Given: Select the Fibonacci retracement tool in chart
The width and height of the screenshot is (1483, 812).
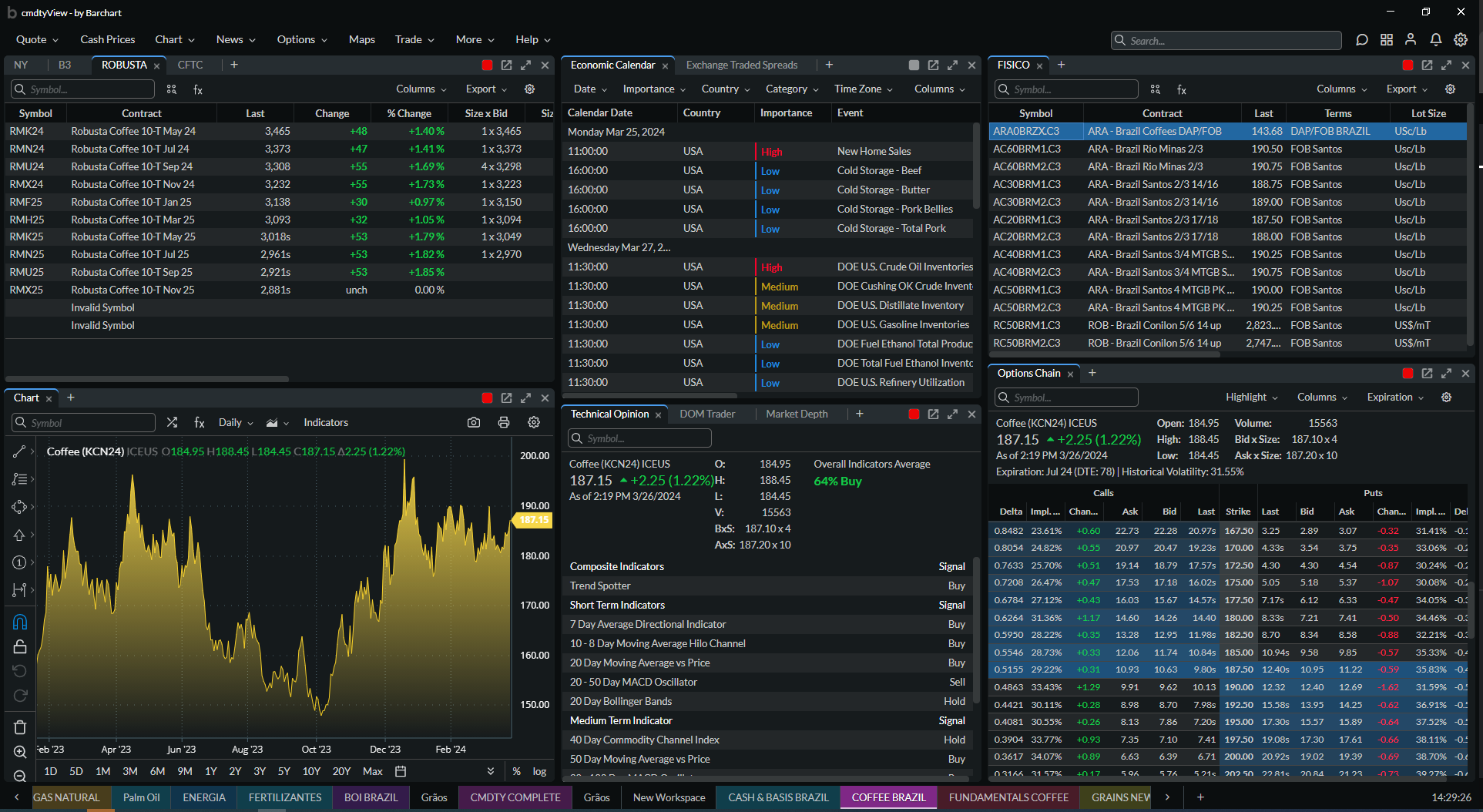Looking at the screenshot, I should click(20, 479).
